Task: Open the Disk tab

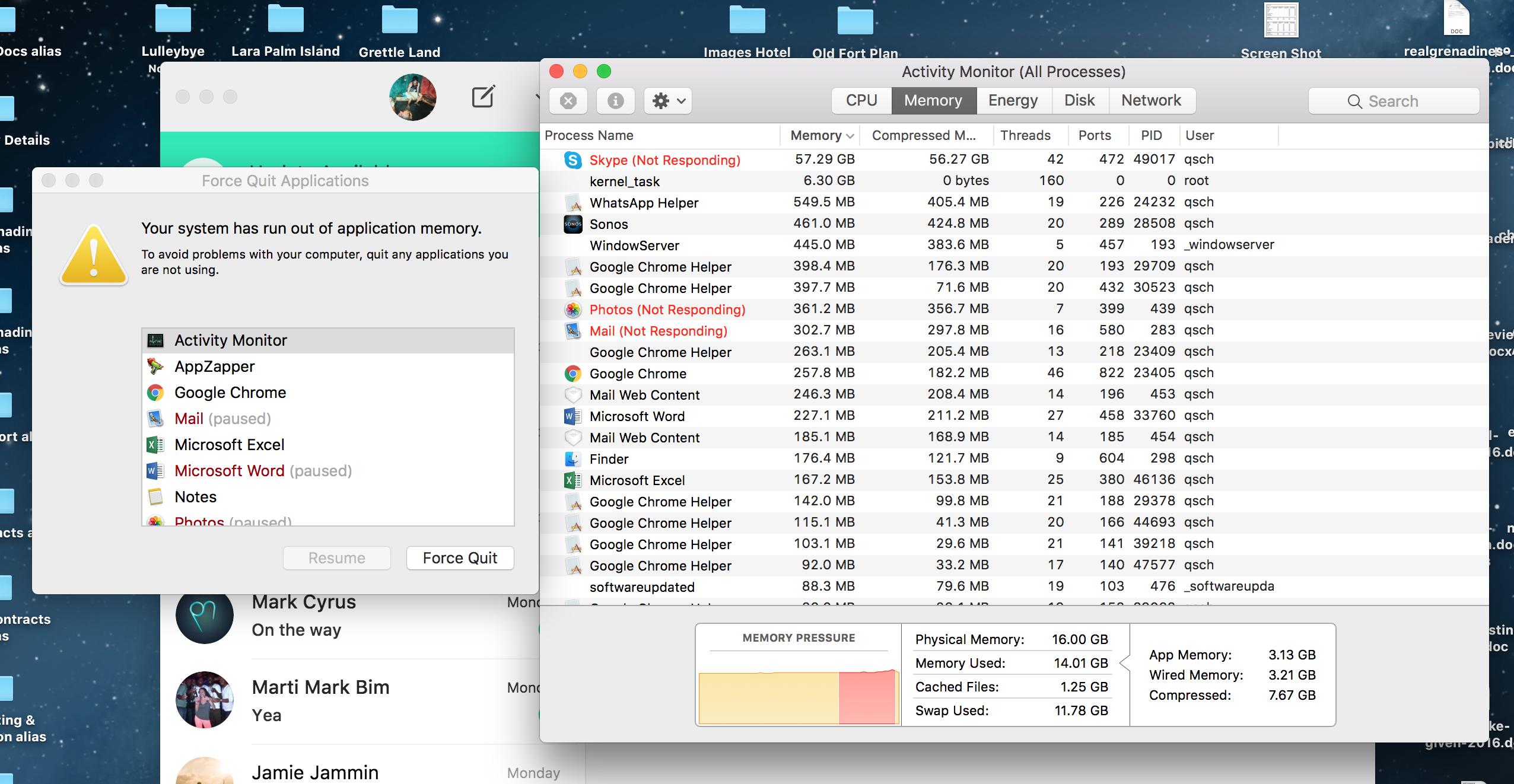Action: pyautogui.click(x=1079, y=101)
